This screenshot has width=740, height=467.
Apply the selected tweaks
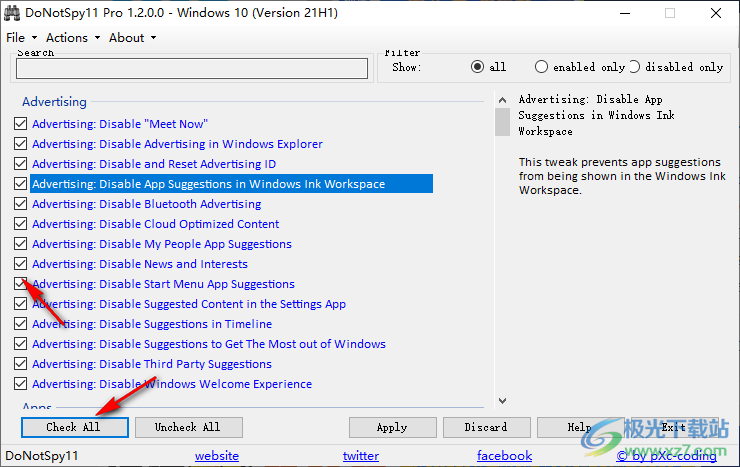pos(393,427)
